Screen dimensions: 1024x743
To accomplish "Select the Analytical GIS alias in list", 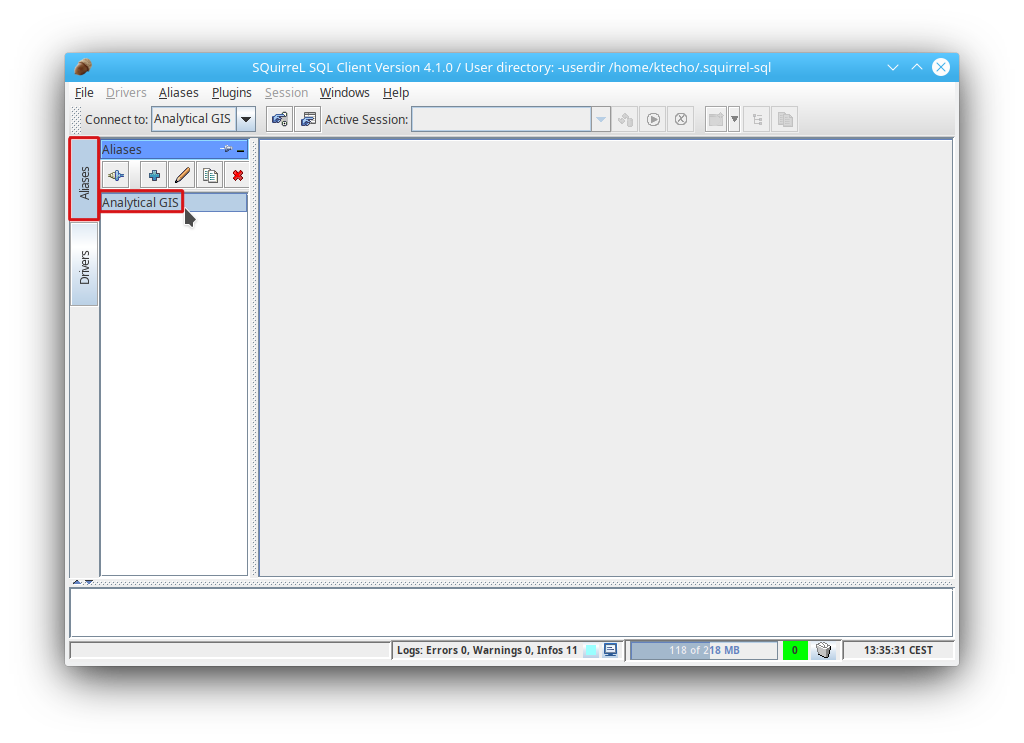I will (174, 202).
